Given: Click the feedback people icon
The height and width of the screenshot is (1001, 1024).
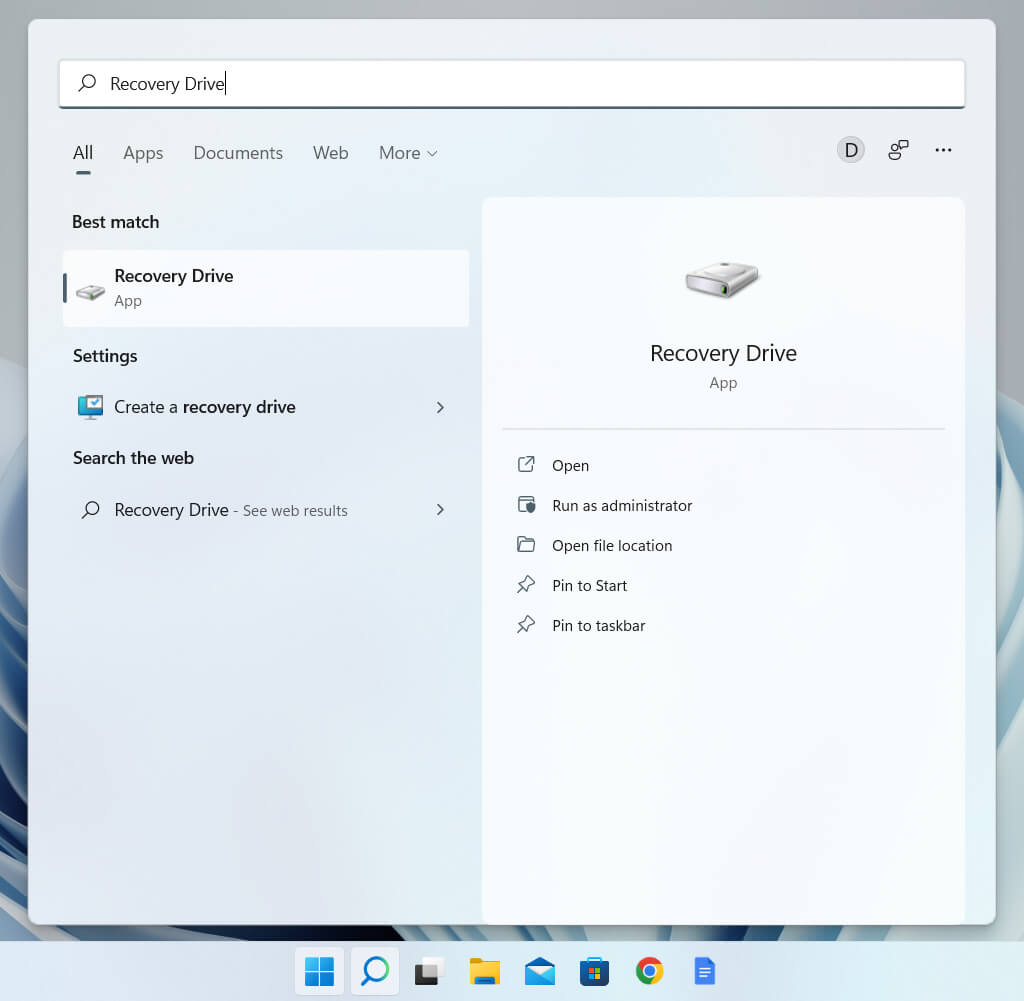Looking at the screenshot, I should pos(898,150).
